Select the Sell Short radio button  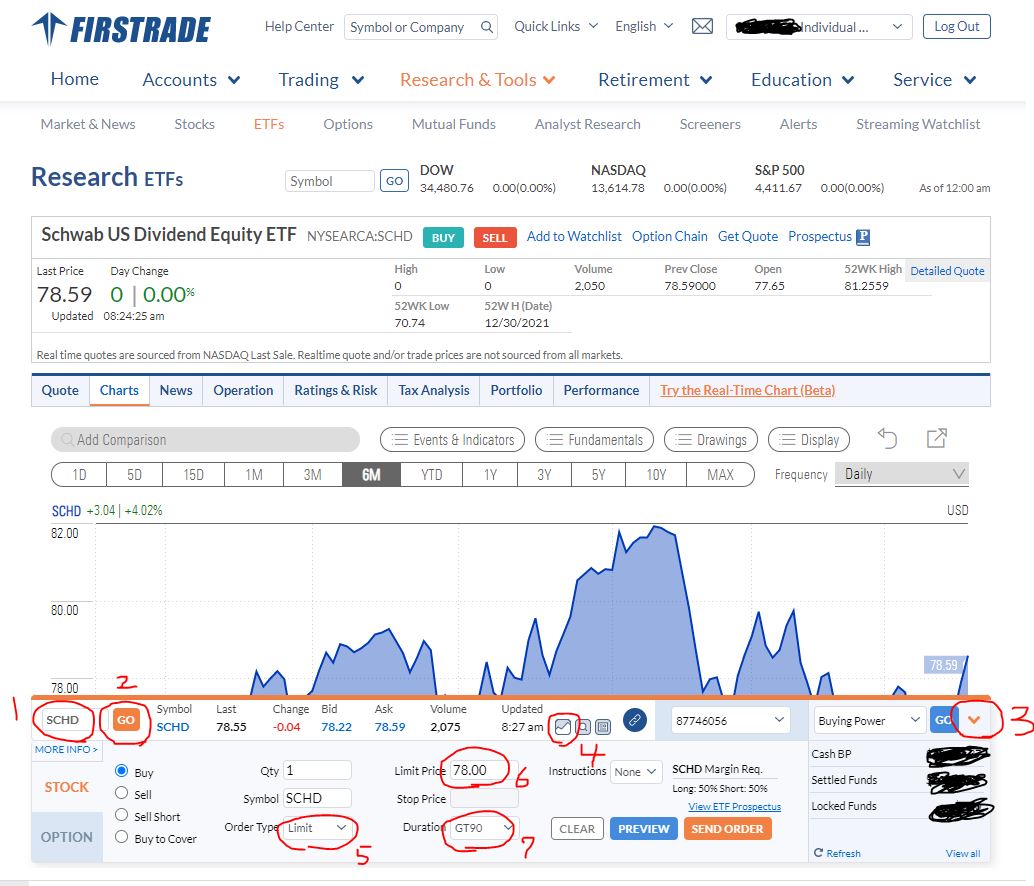click(x=121, y=815)
